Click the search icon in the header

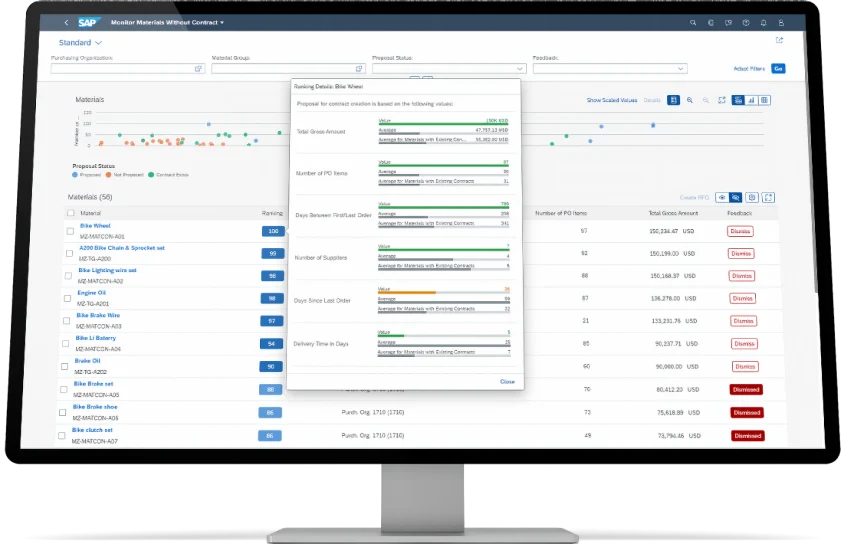point(692,22)
